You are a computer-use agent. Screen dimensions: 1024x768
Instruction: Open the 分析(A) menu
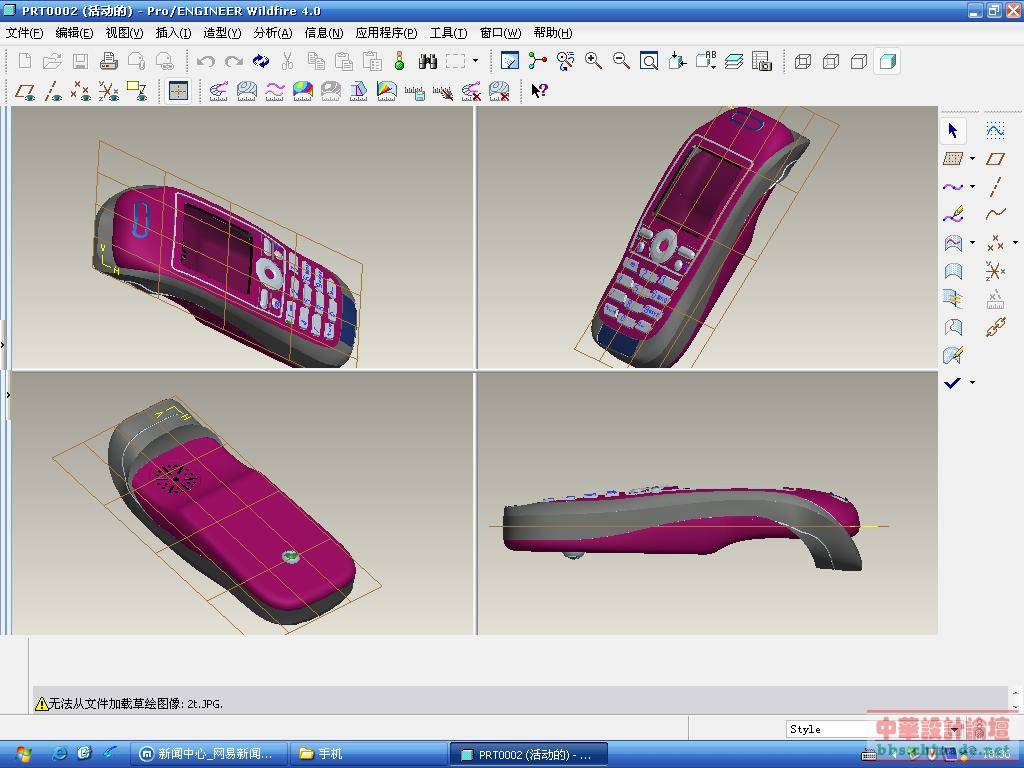point(271,33)
